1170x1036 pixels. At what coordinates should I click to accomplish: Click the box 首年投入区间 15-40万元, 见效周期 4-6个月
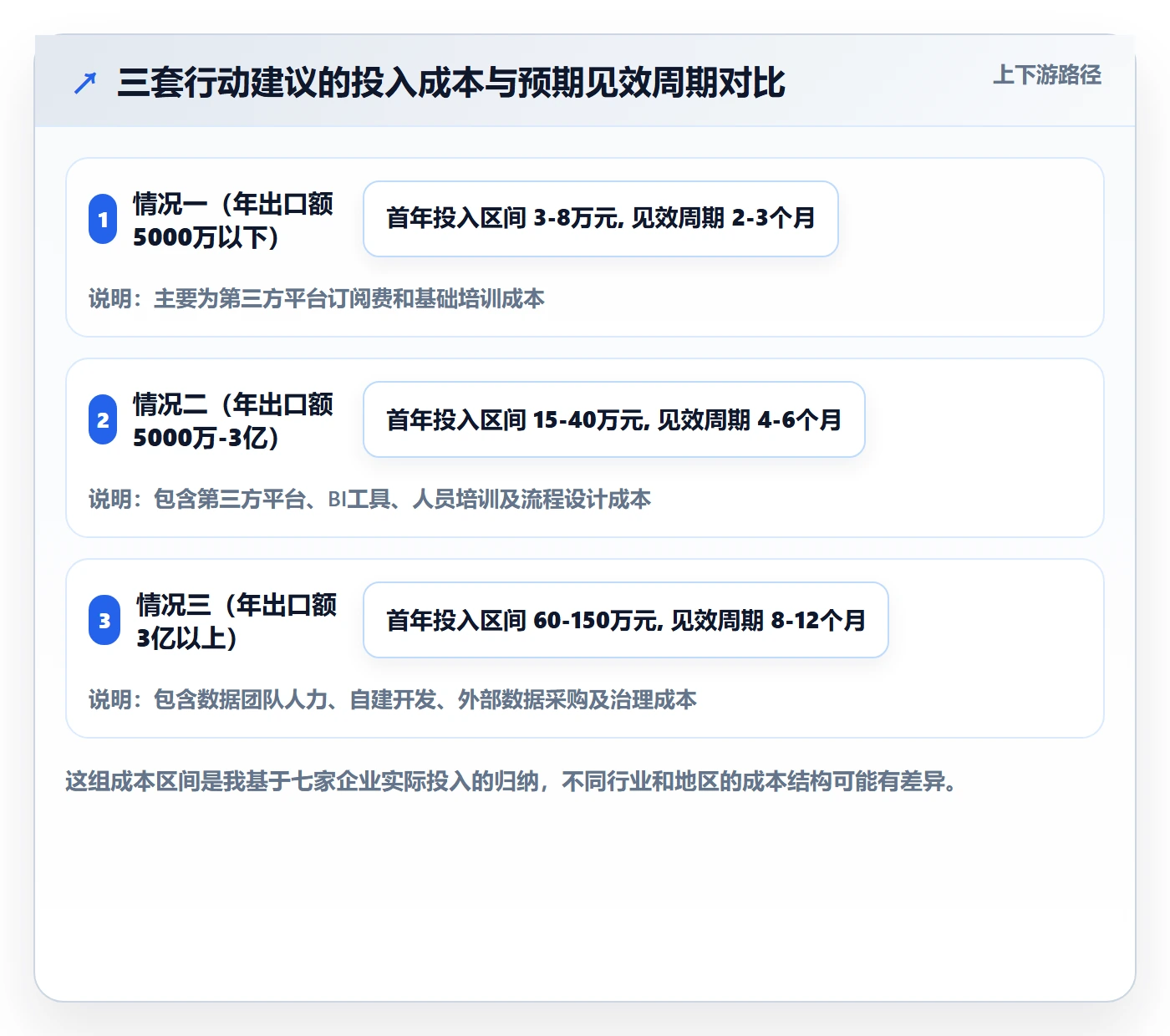[x=614, y=419]
